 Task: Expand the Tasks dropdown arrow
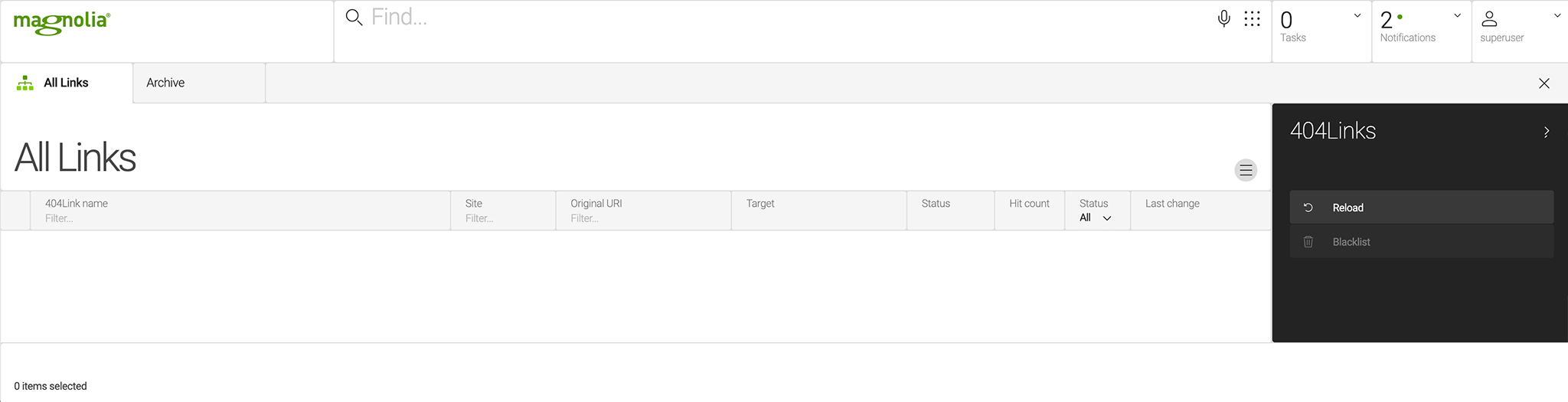[x=1357, y=16]
